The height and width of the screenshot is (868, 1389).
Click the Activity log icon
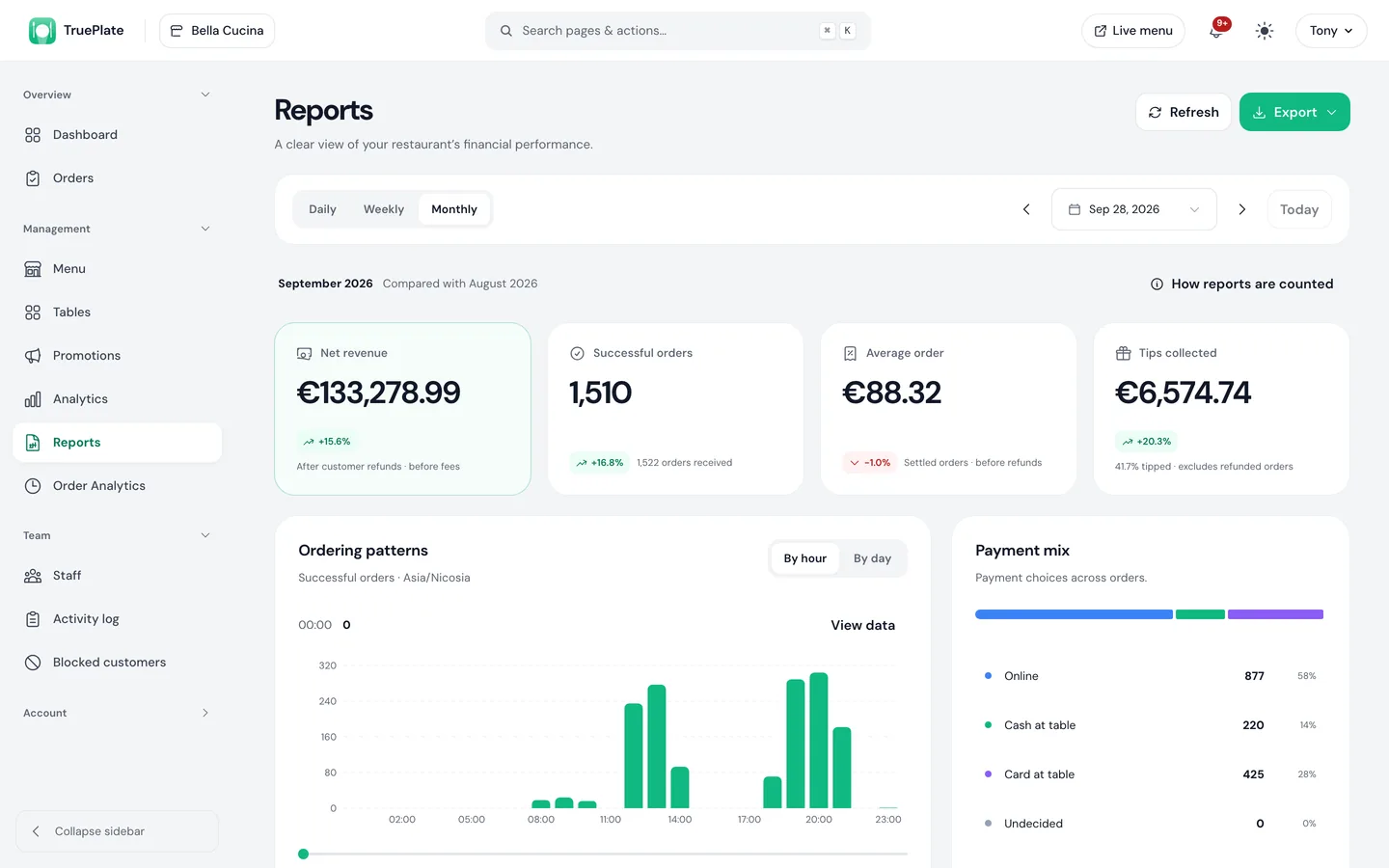[33, 619]
